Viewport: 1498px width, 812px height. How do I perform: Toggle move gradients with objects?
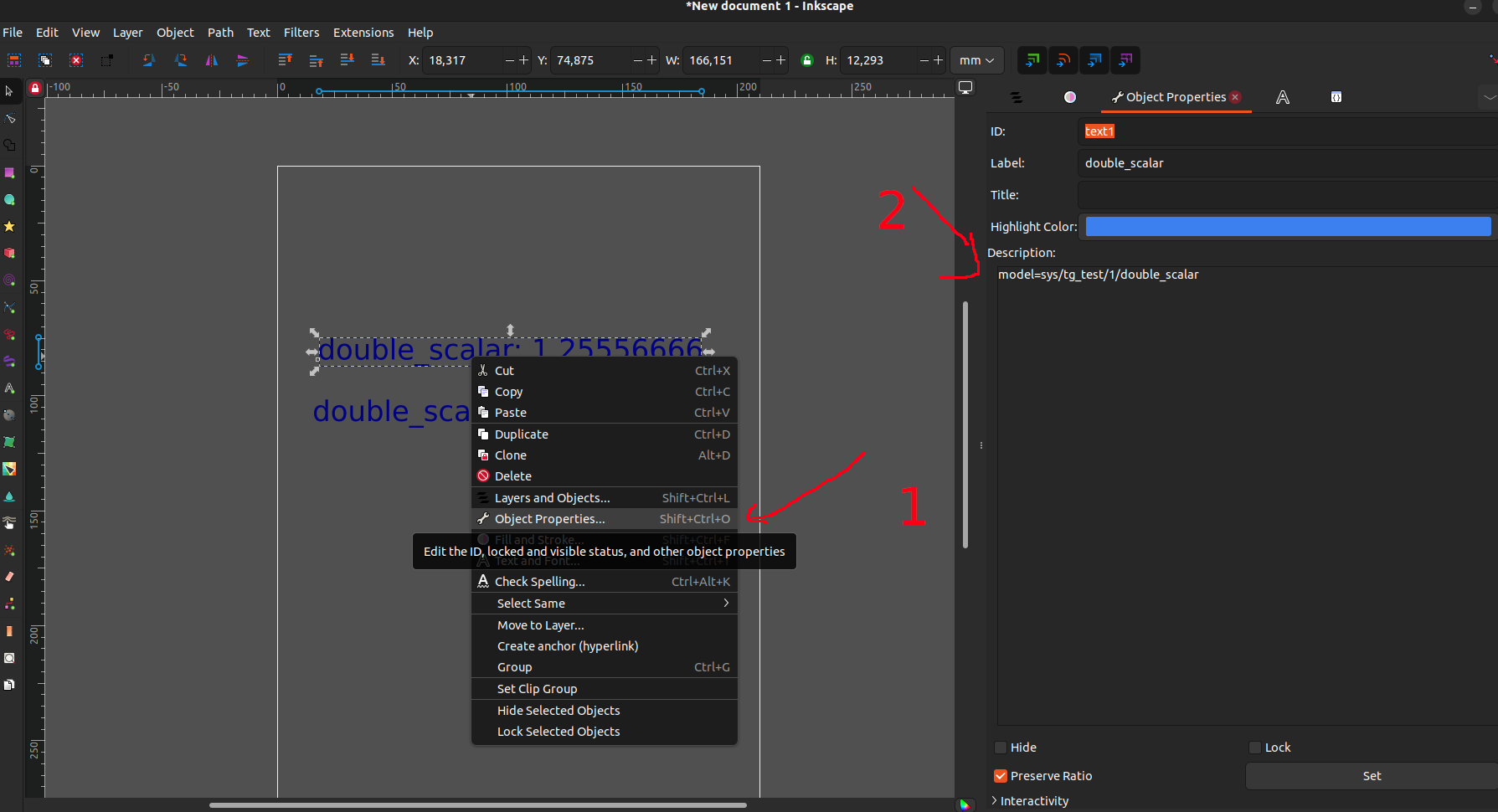(x=1094, y=60)
